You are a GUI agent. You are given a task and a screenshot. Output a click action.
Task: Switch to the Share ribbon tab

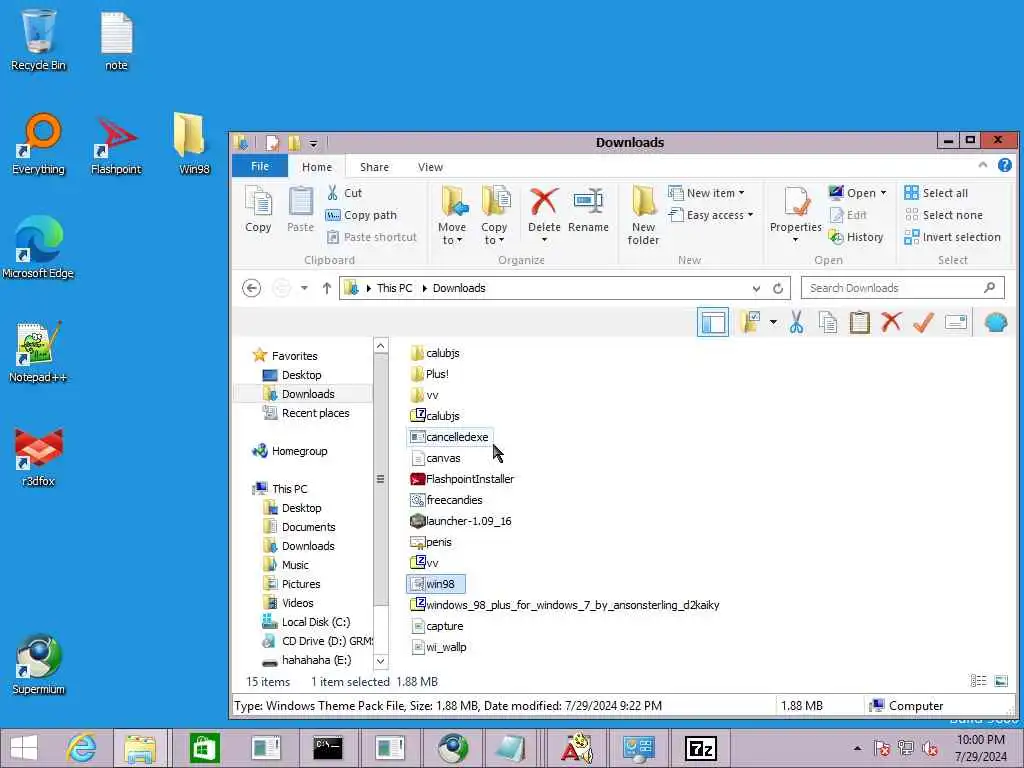pyautogui.click(x=374, y=167)
